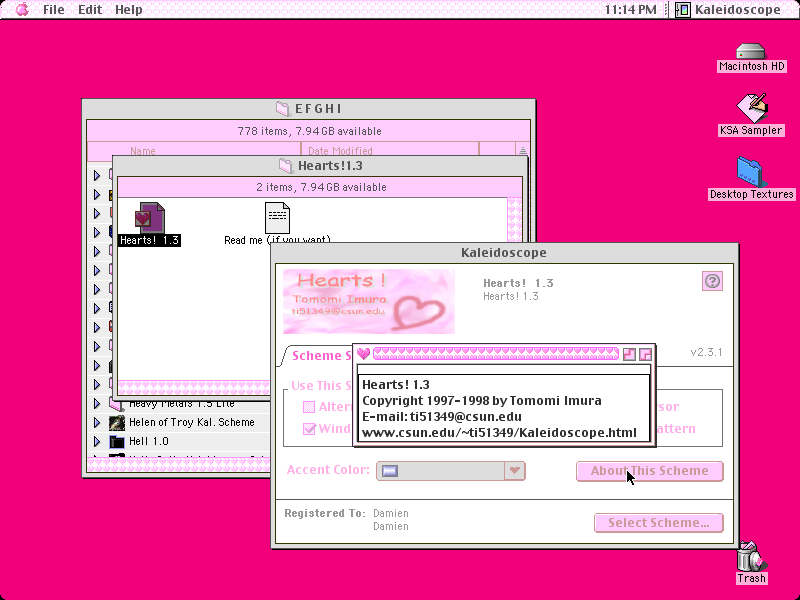Toggle the unchecked Alter… checkbox
The image size is (800, 600).
(309, 407)
